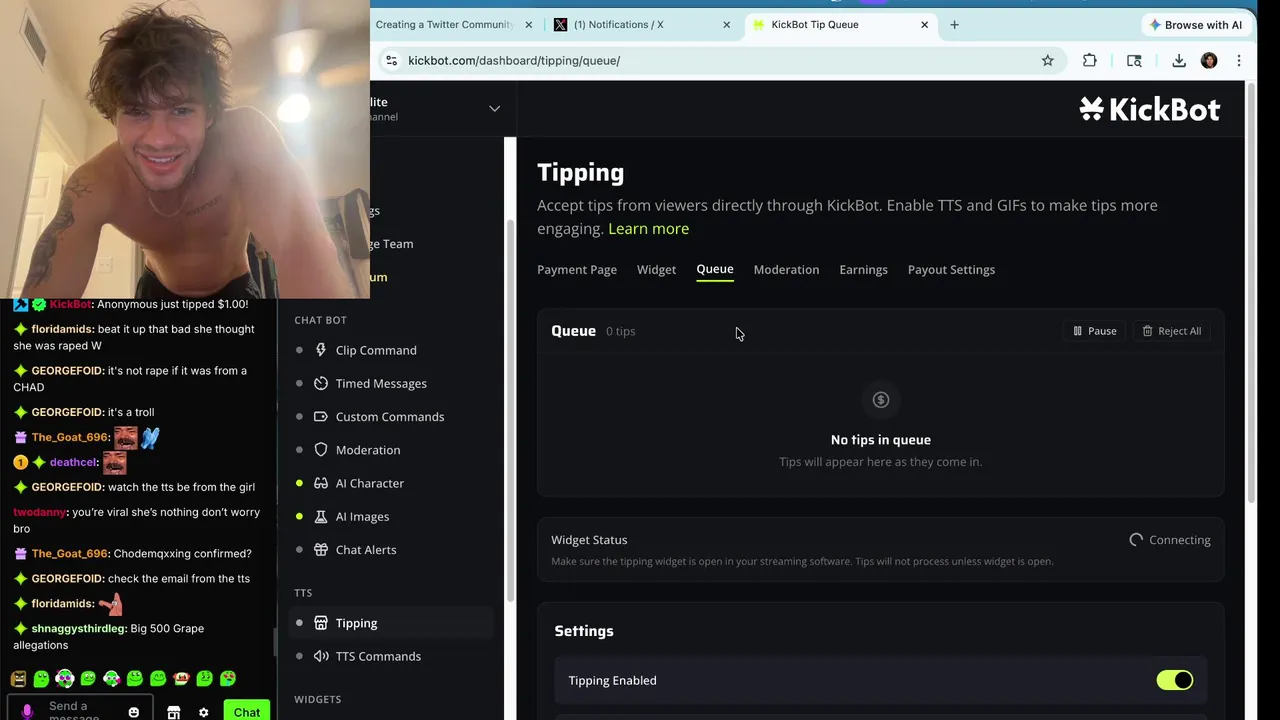Click the Connecting widget status indicator
The height and width of the screenshot is (720, 1280).
click(1169, 540)
